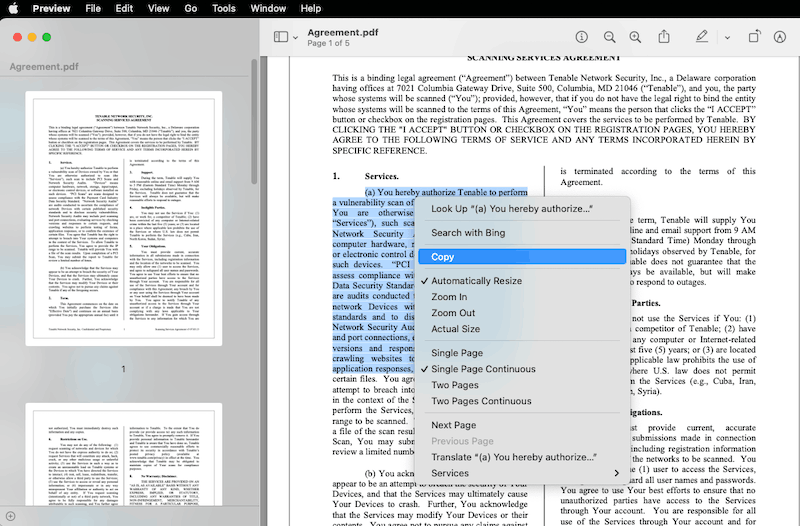Choose Two Pages view in context menu

[x=454, y=385]
